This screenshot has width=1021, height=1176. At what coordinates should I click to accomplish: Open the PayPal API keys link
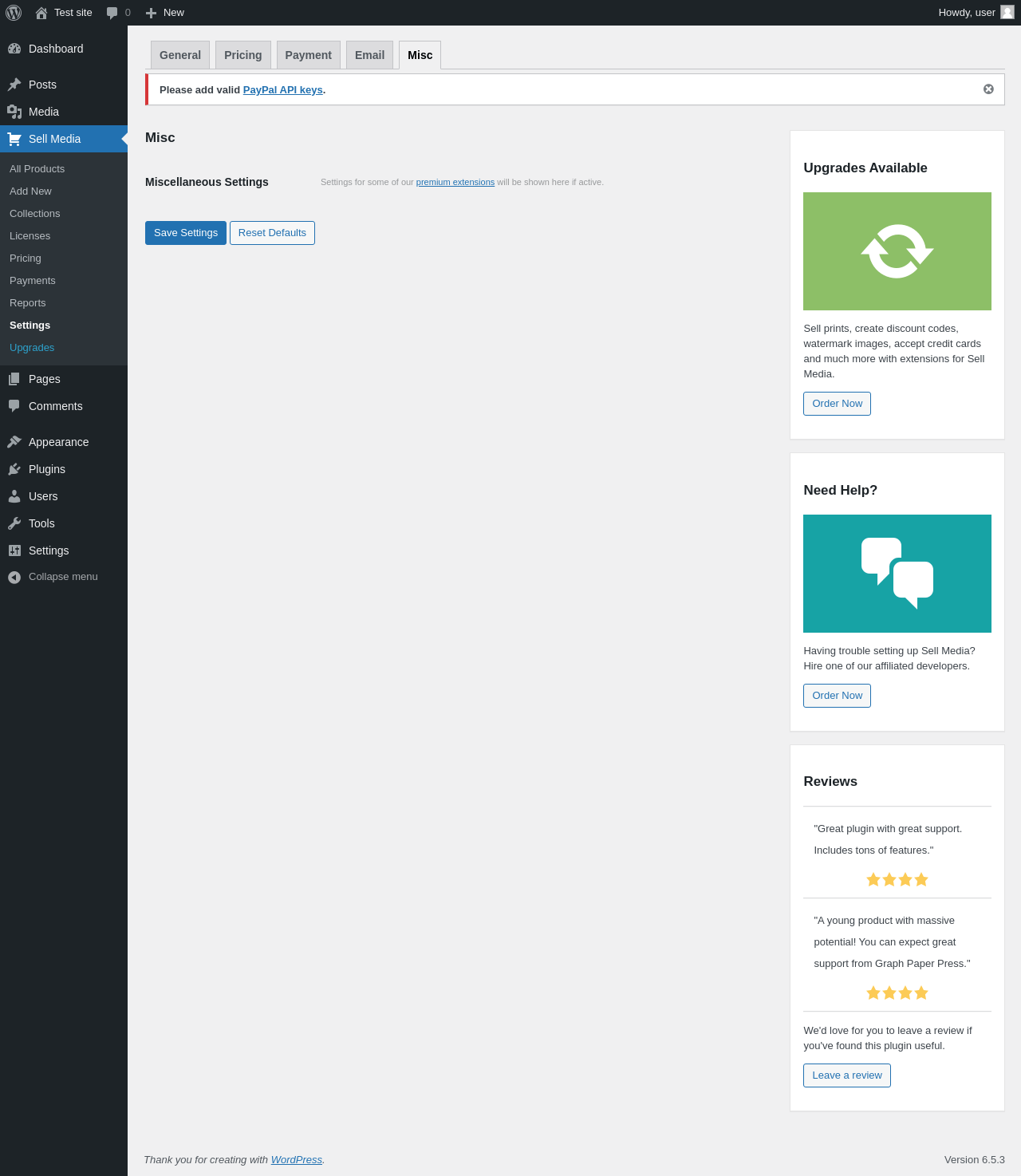(x=283, y=90)
